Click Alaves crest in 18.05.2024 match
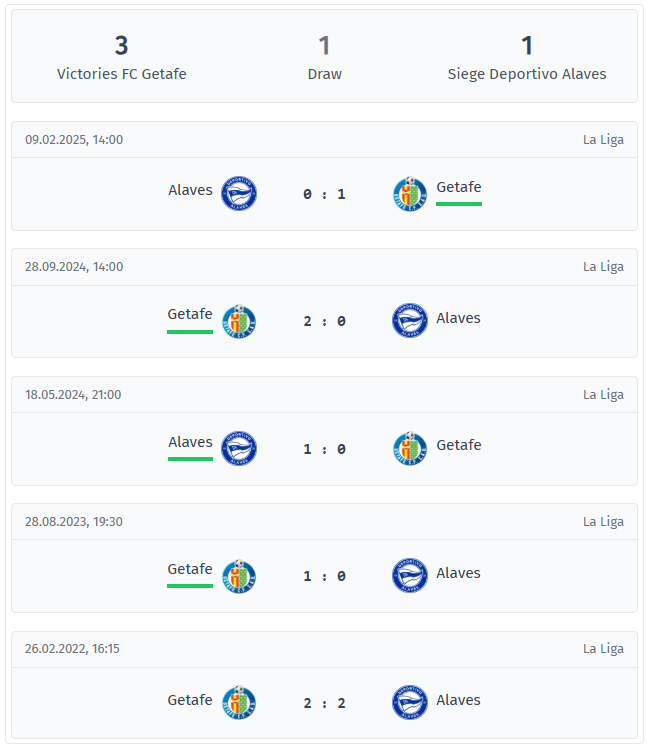The height and width of the screenshot is (748, 648). [x=239, y=448]
